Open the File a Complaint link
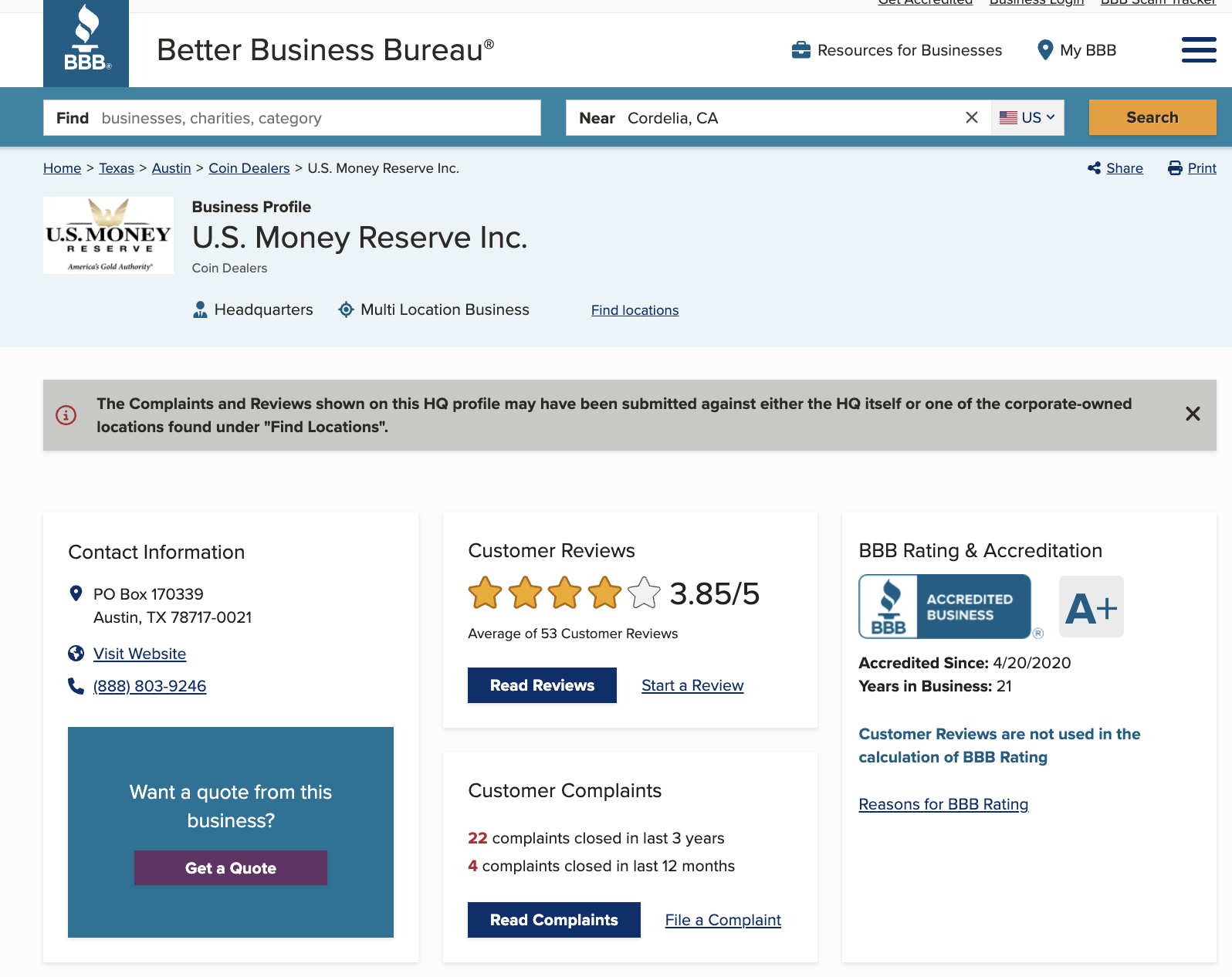The image size is (1232, 977). point(723,920)
